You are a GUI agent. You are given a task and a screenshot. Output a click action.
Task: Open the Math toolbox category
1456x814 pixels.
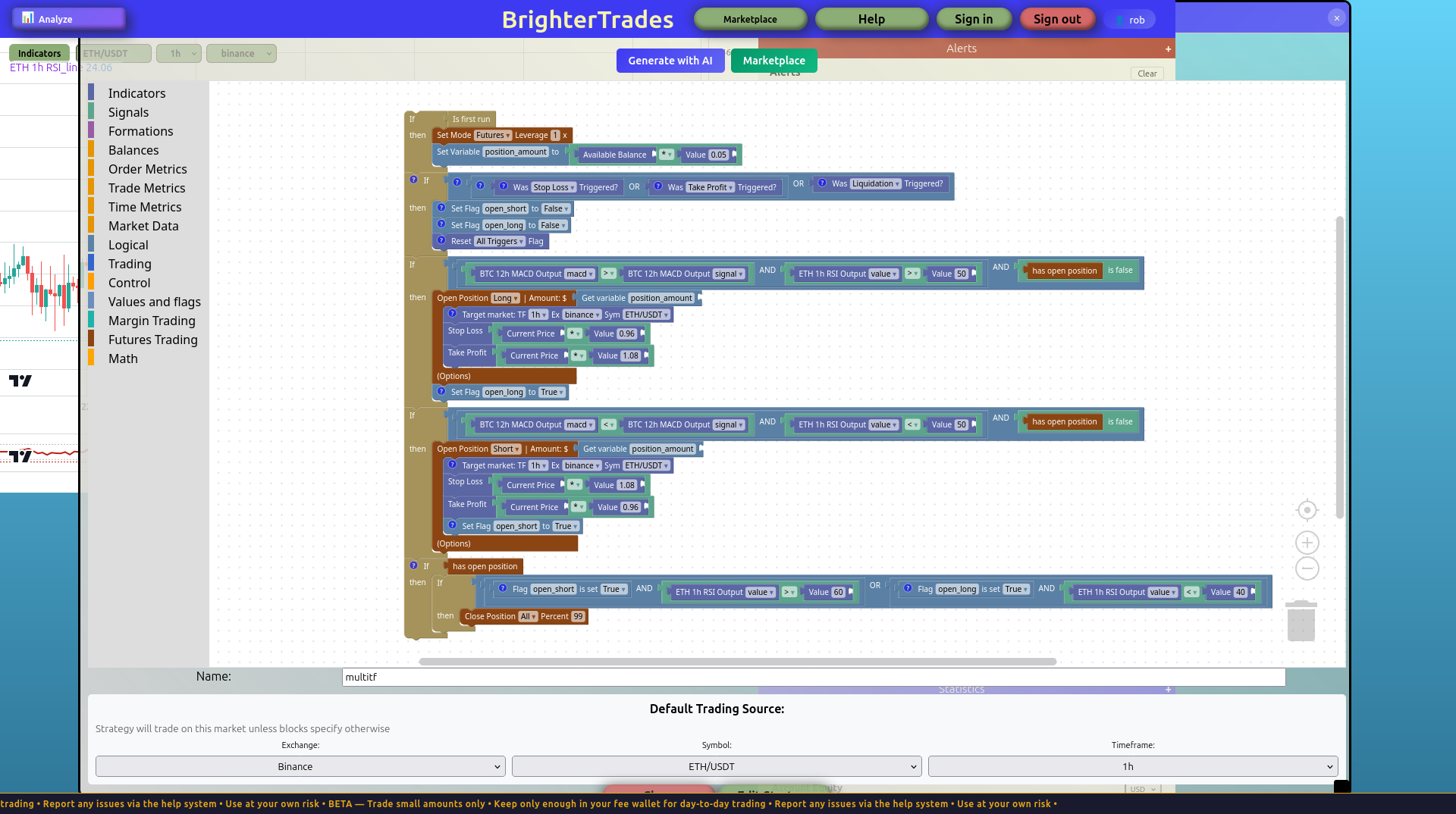pyautogui.click(x=123, y=358)
